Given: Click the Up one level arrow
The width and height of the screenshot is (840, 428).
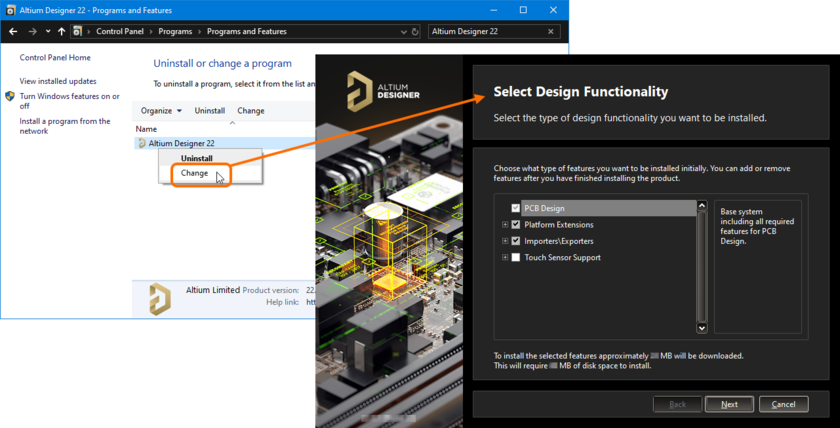Looking at the screenshot, I should (61, 32).
